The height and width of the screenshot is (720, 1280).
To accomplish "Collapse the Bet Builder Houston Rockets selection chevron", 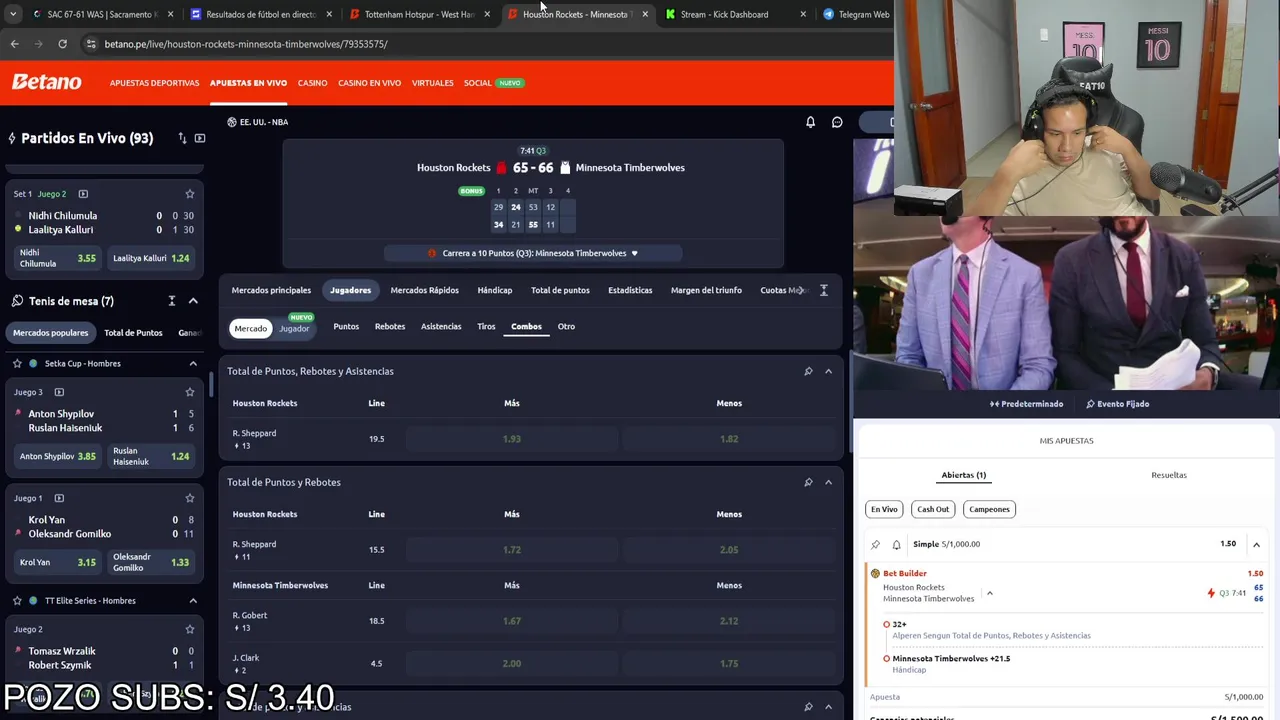I will pyautogui.click(x=989, y=593).
